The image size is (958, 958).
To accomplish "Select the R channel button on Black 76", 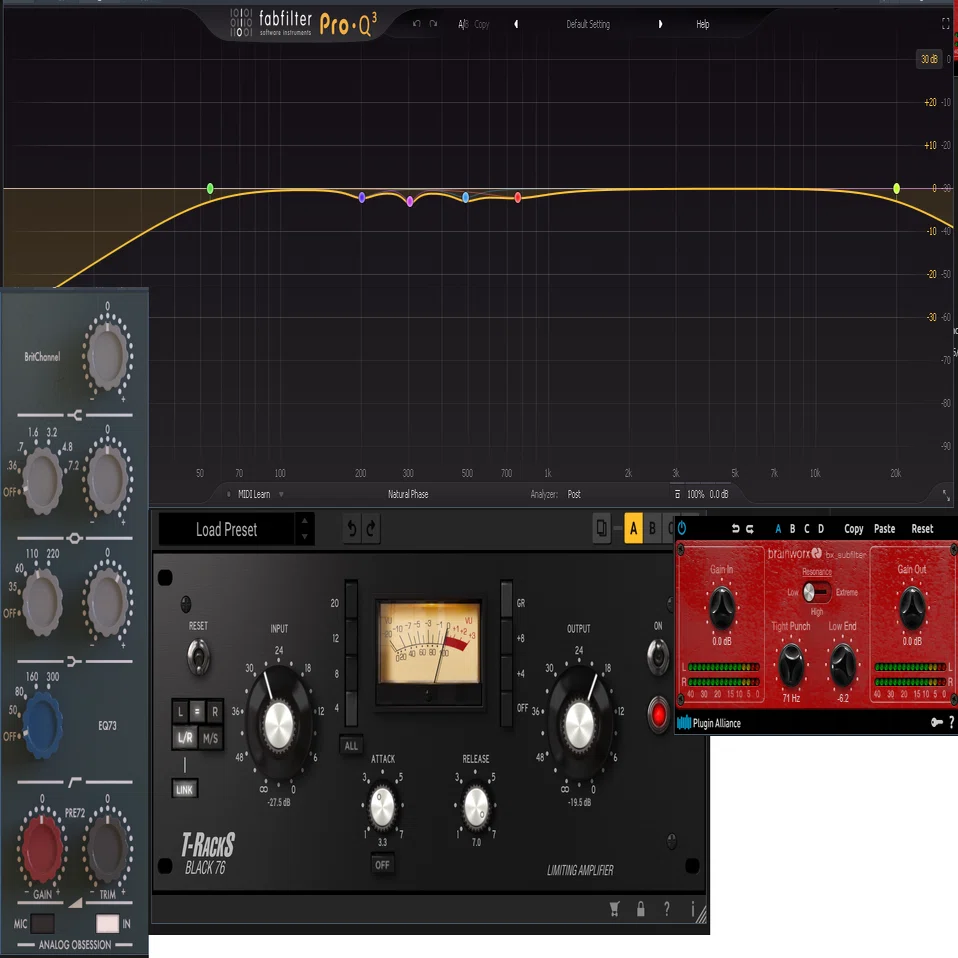I will pyautogui.click(x=214, y=712).
